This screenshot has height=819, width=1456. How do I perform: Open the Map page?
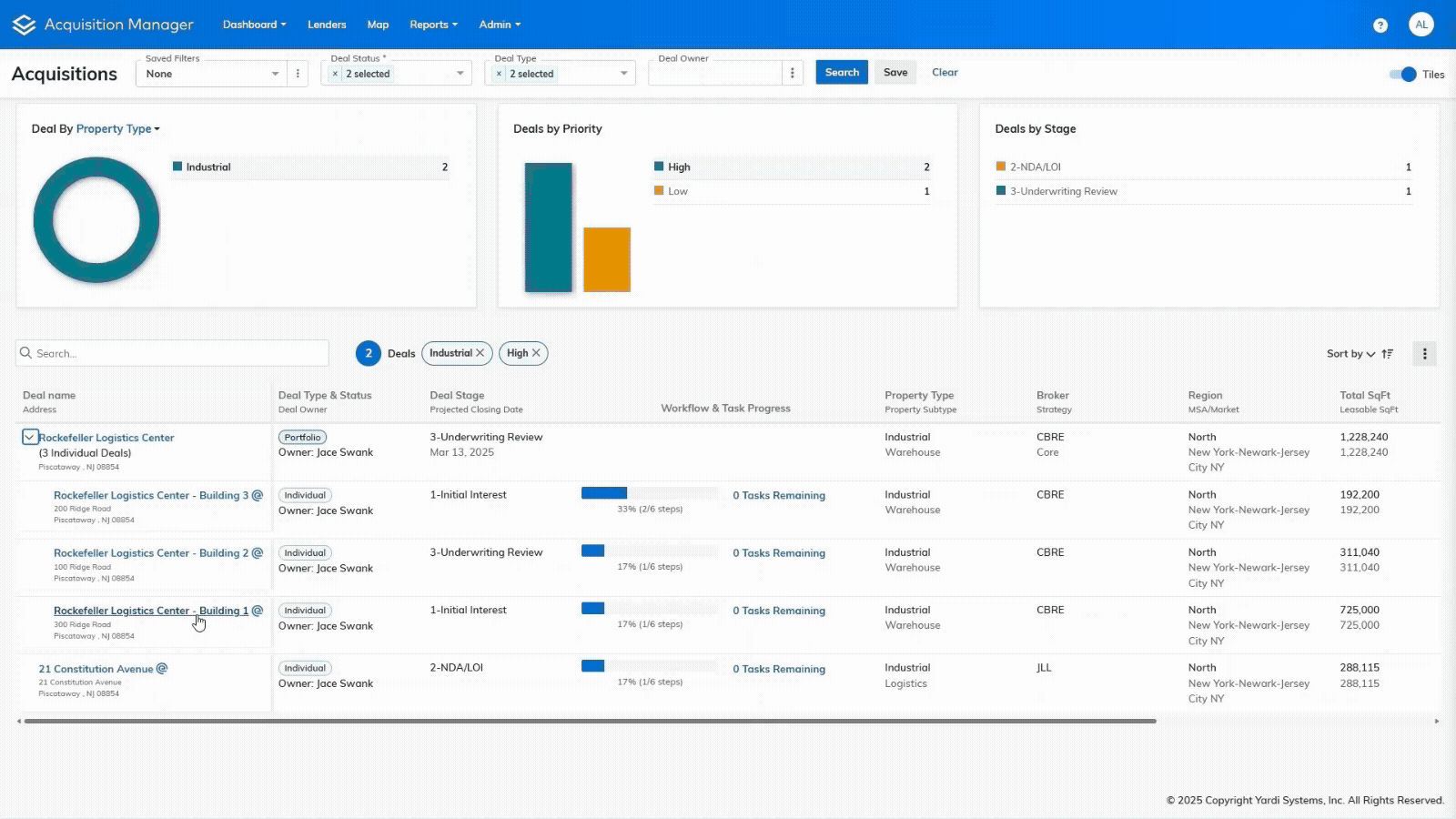click(x=378, y=25)
